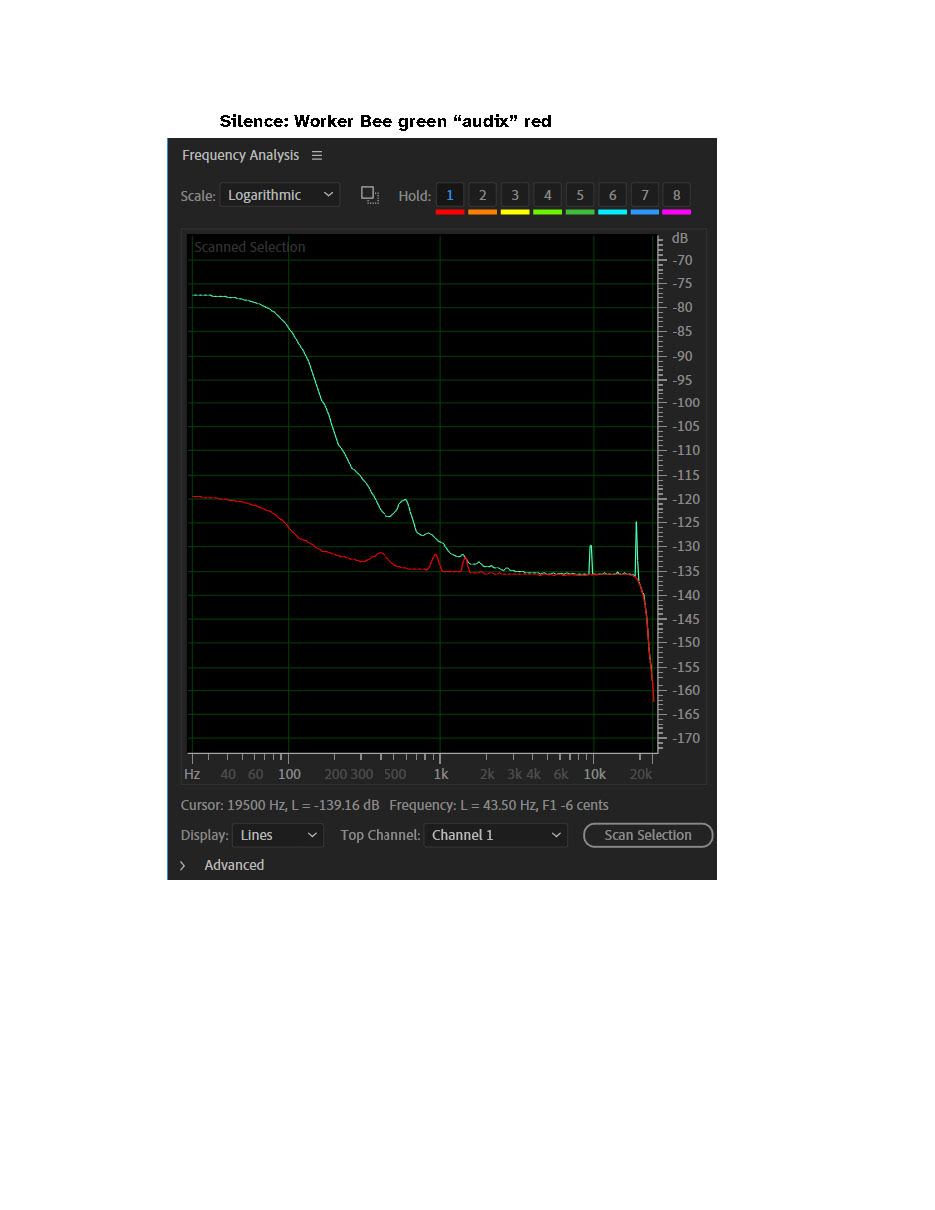This screenshot has height=1210, width=935.
Task: Click the lime swatch under Hold 4
Action: [547, 212]
